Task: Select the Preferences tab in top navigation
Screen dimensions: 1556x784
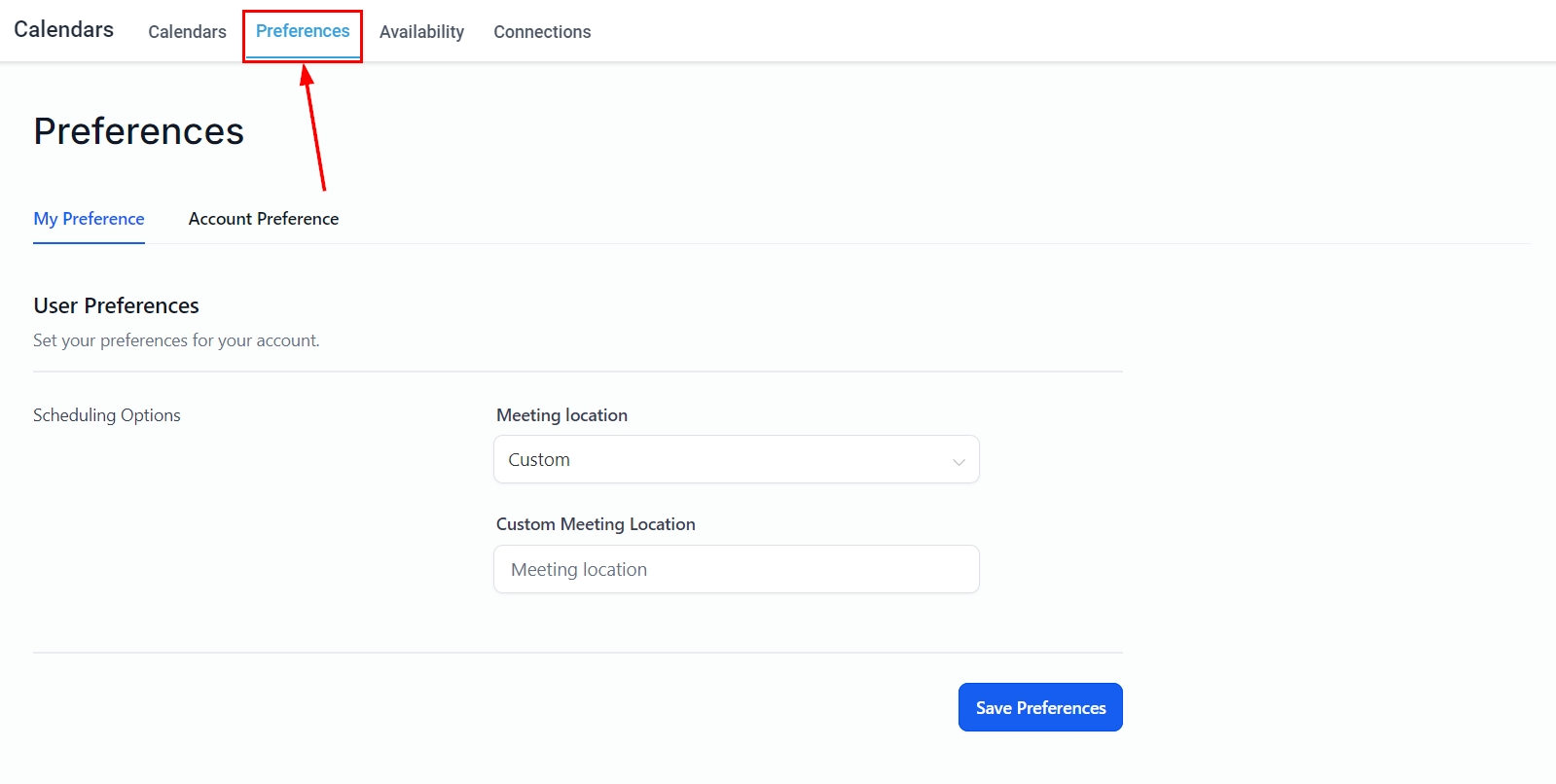Action: [x=302, y=31]
